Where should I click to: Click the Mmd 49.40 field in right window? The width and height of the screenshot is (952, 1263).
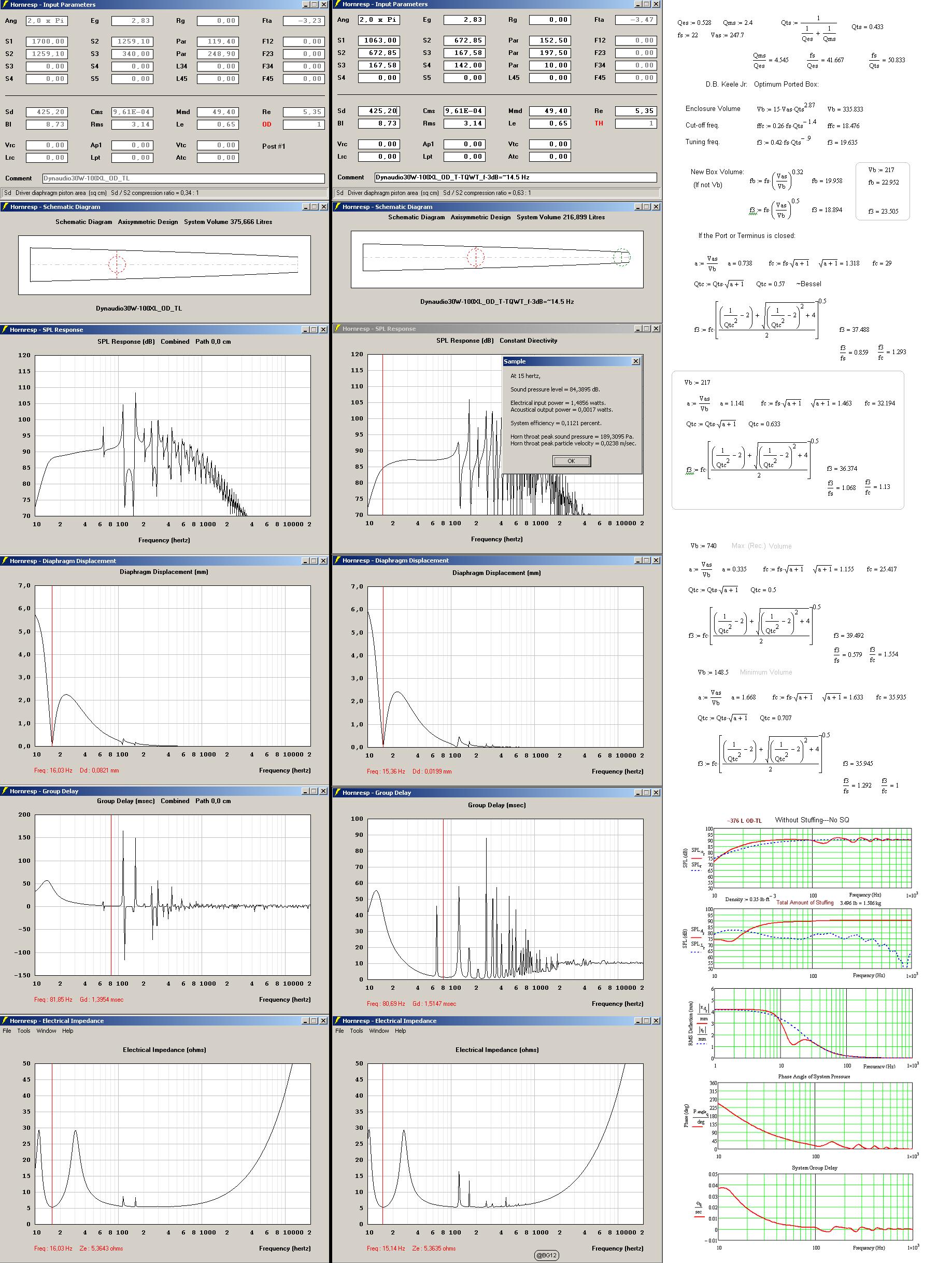click(550, 111)
